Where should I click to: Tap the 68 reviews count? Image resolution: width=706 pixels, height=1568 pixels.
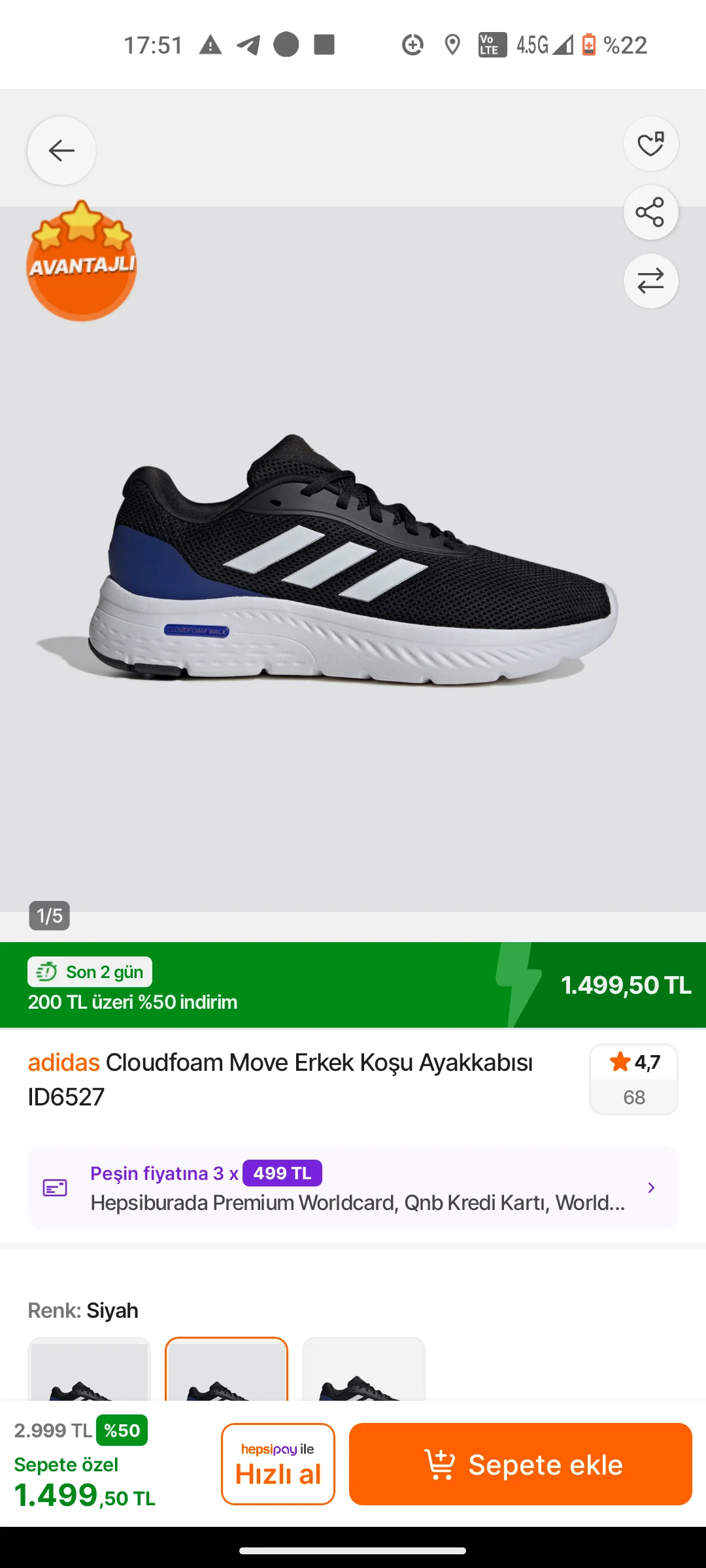(x=634, y=1098)
